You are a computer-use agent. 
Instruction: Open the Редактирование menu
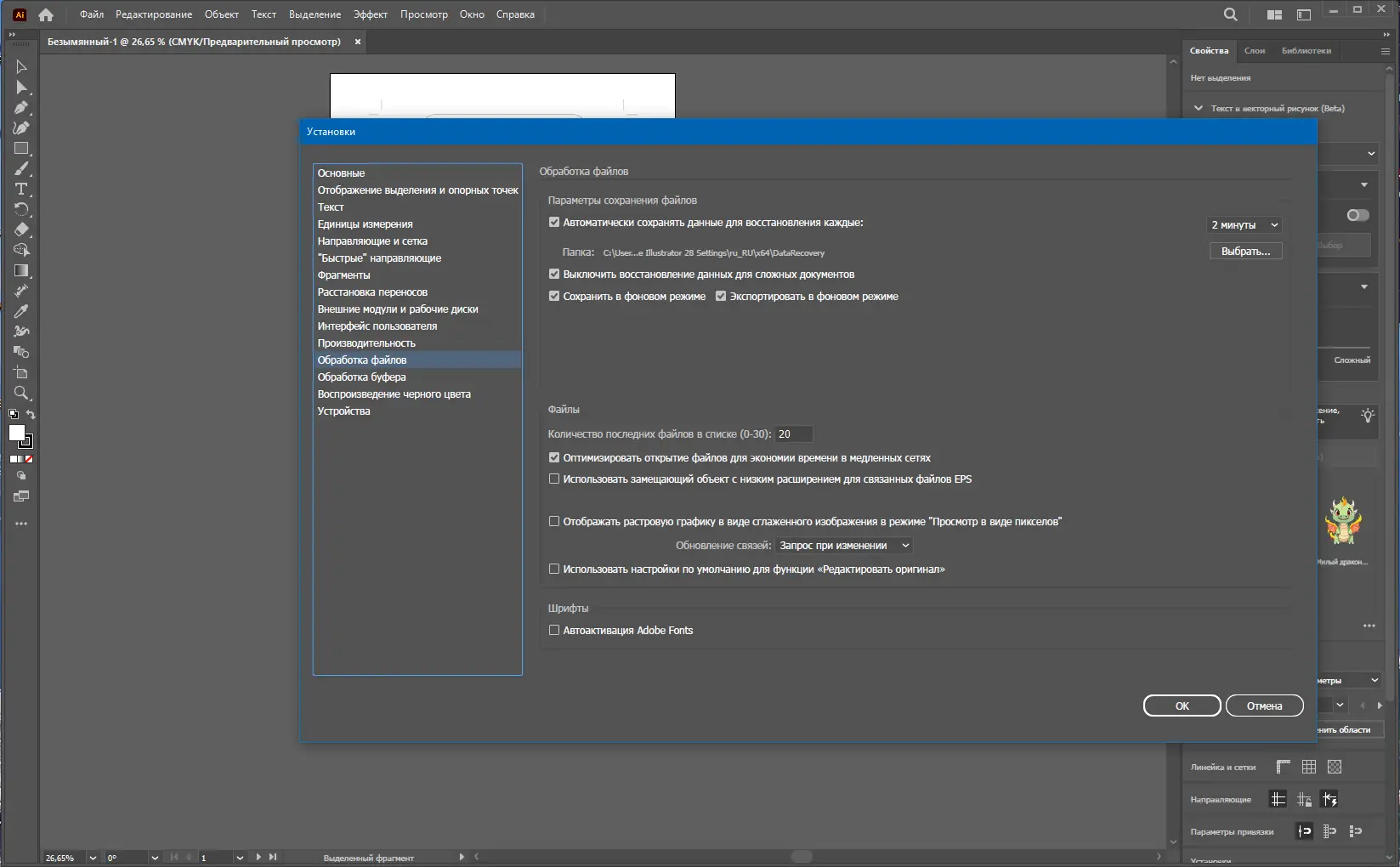[154, 14]
